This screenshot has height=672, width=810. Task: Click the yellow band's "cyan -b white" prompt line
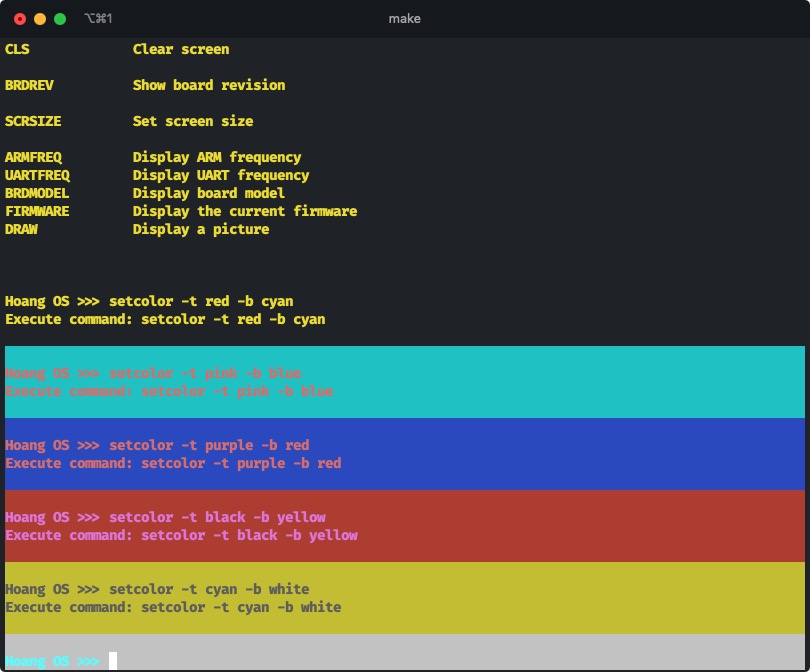pos(157,589)
